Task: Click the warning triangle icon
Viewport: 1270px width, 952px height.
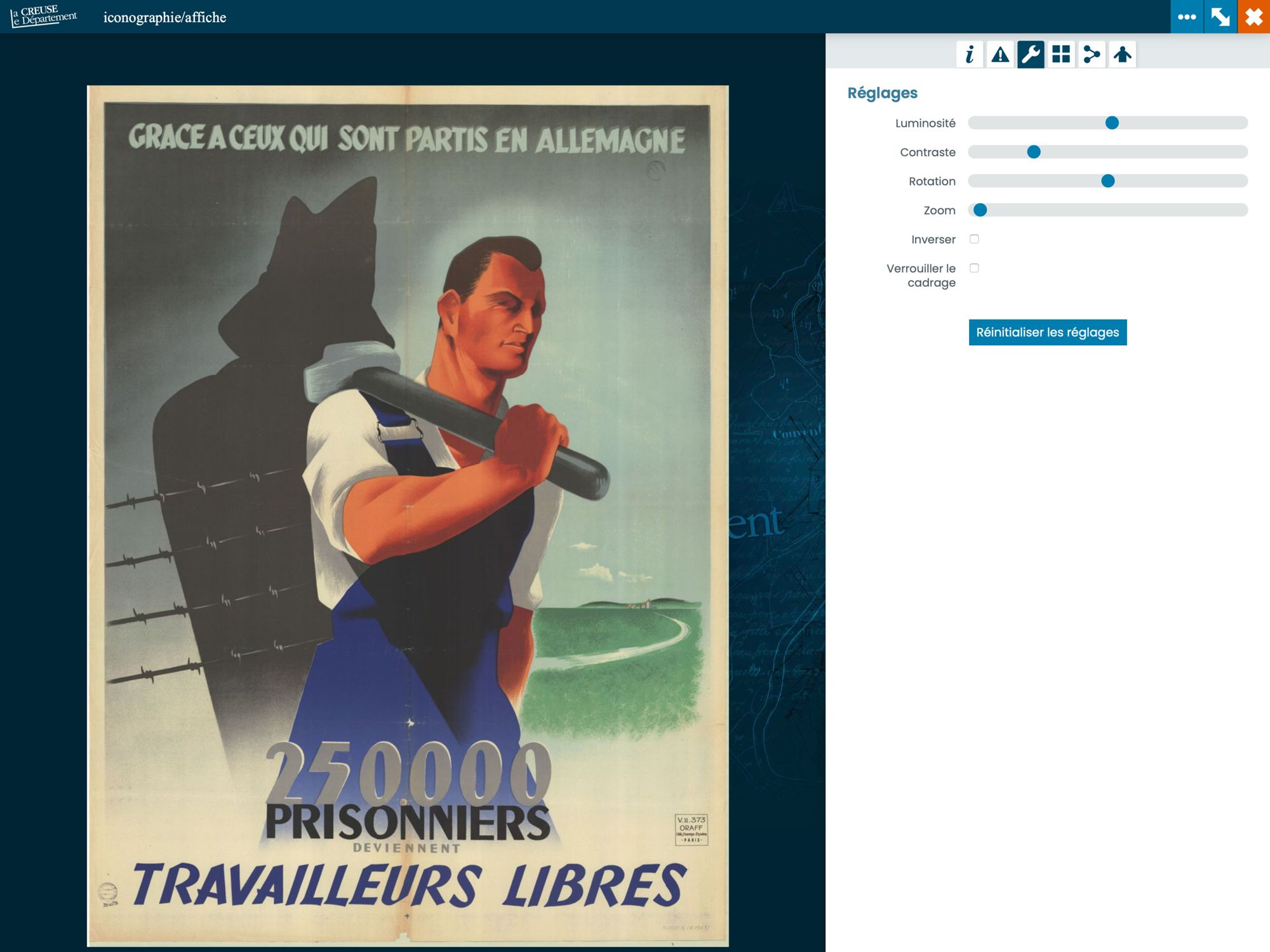Action: (1000, 55)
